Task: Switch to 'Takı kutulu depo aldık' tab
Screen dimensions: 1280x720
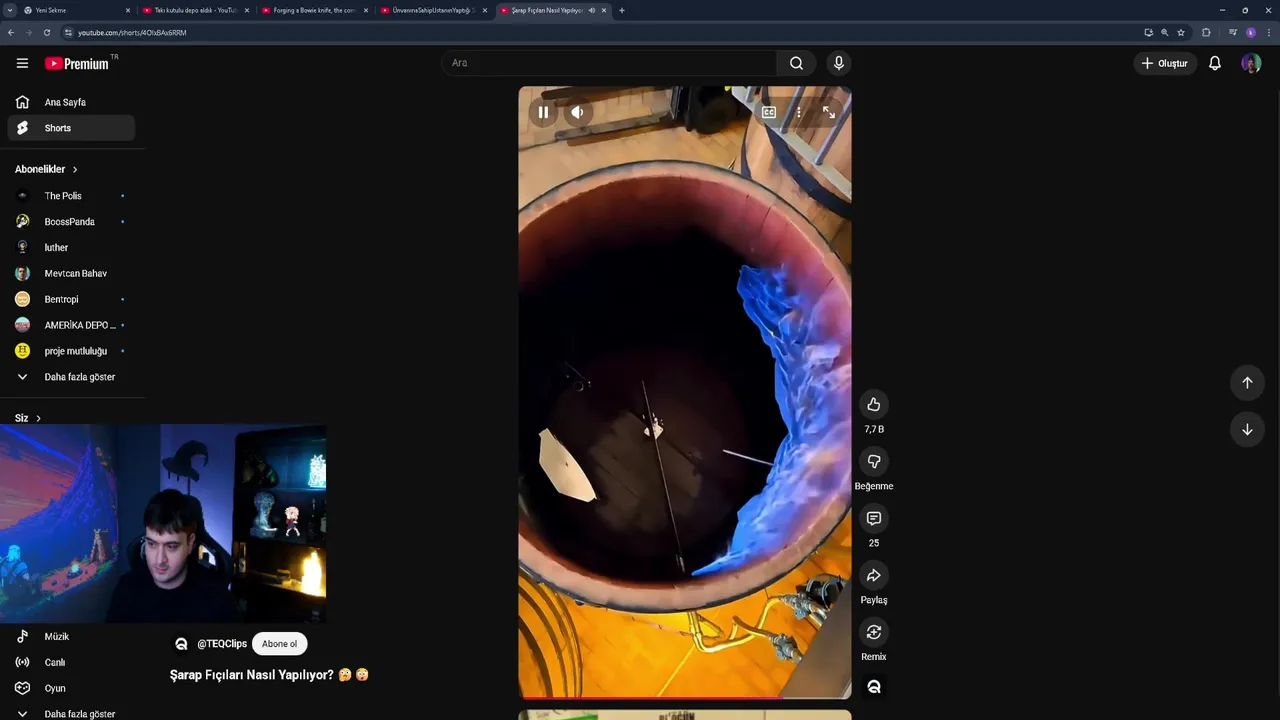Action: pos(195,10)
